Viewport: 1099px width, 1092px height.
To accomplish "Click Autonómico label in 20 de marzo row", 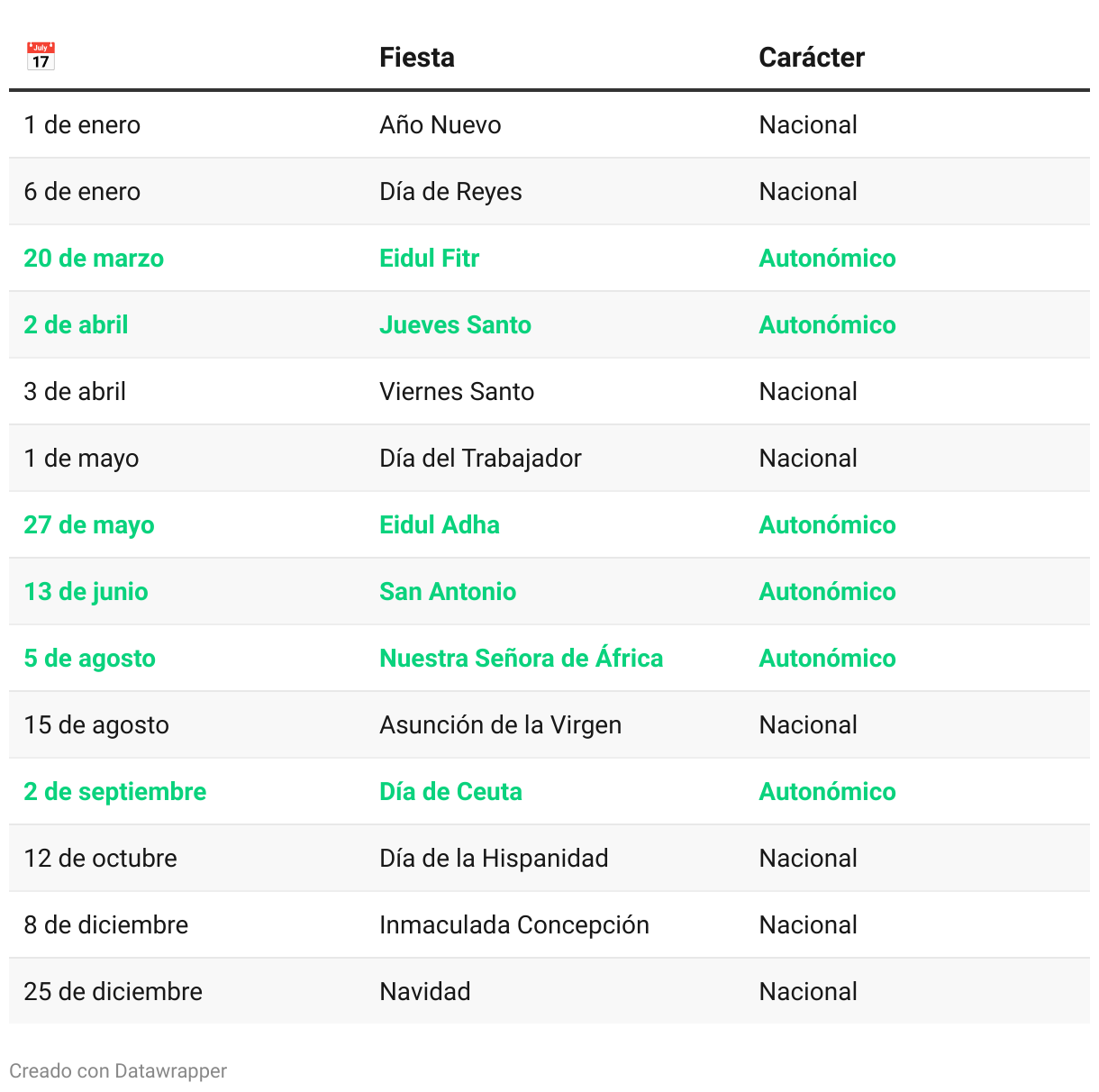I will pos(827,258).
